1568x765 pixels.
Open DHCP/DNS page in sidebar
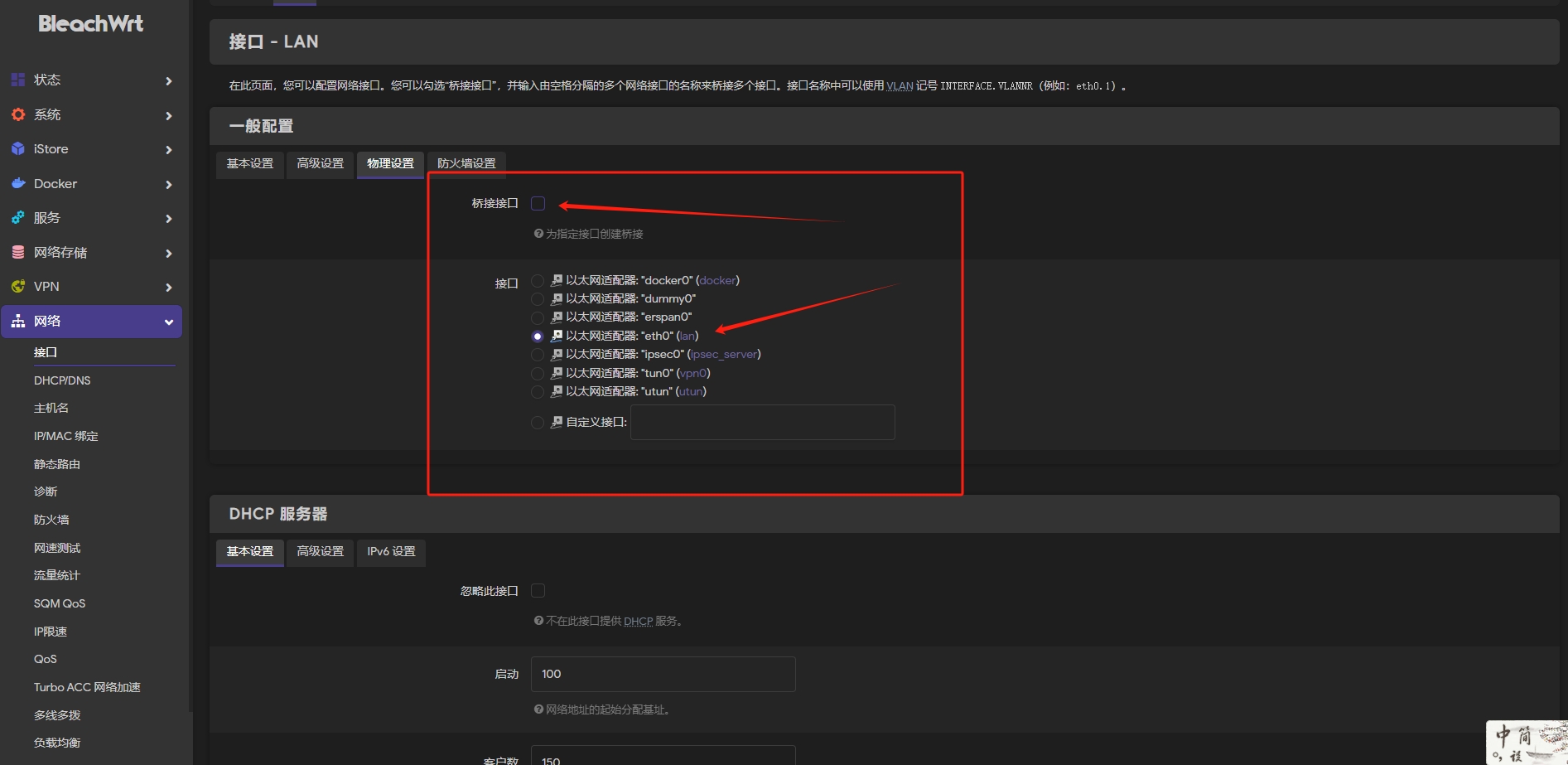[x=62, y=380]
